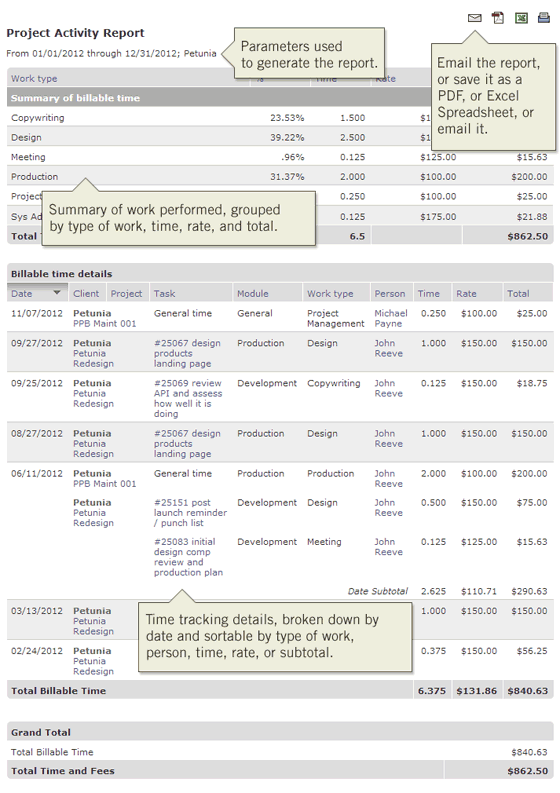Sort by Time column header

428,293
